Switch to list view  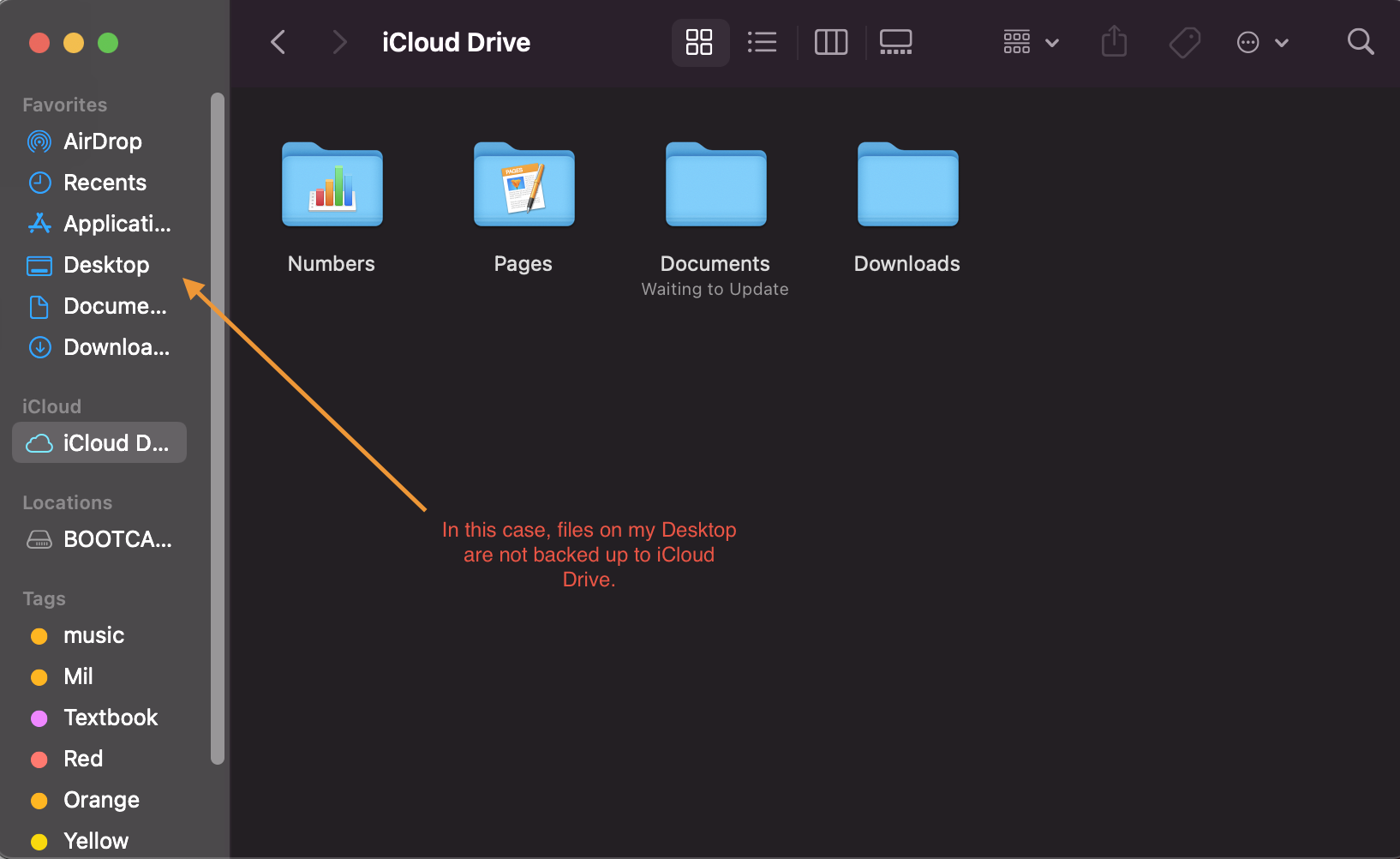click(x=762, y=42)
